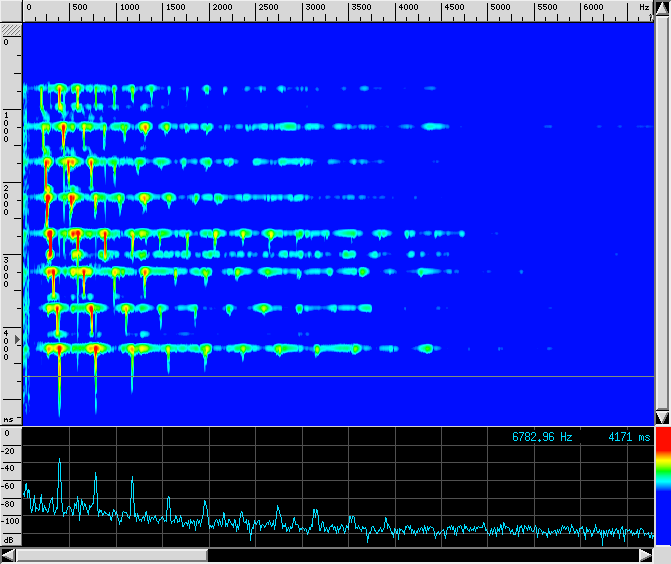This screenshot has height=564, width=671.
Task: Click the empty horizontal scrollbar track right of thumb
Action: (430, 554)
